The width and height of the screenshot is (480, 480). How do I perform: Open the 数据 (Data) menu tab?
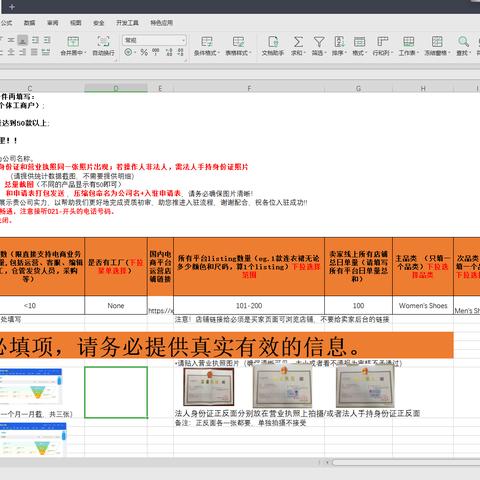(29, 23)
